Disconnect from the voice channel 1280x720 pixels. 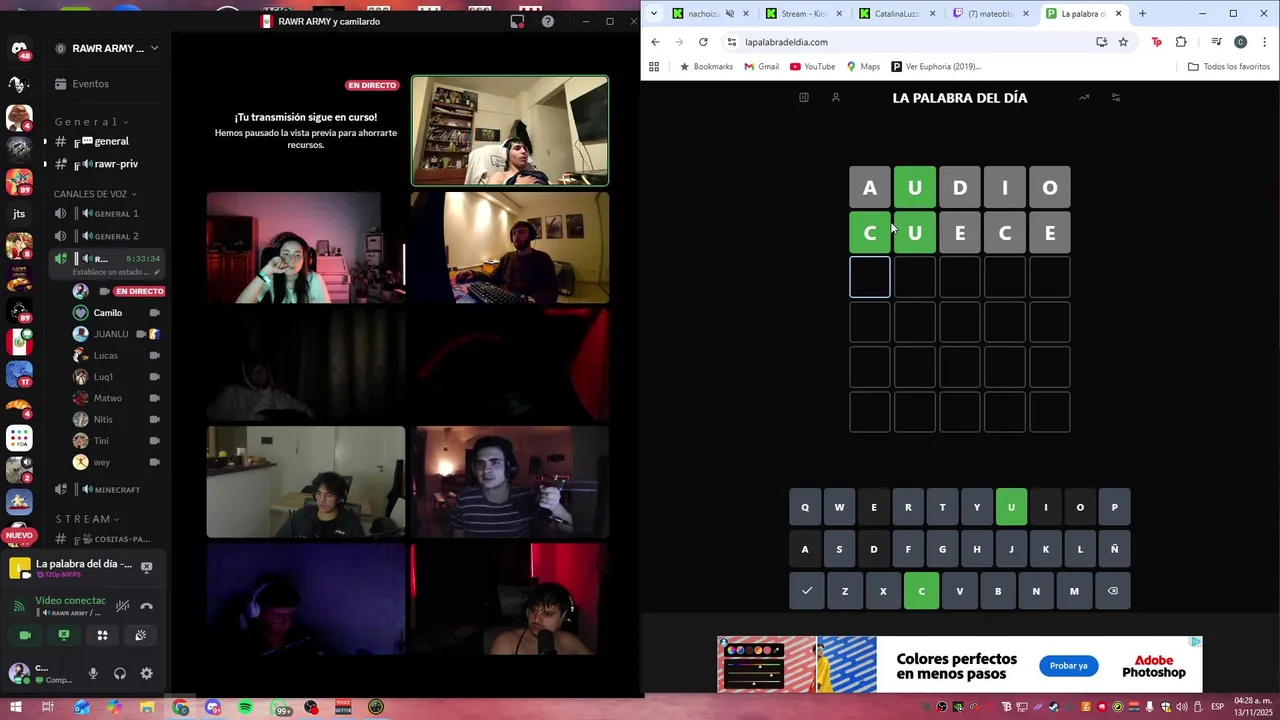point(146,606)
